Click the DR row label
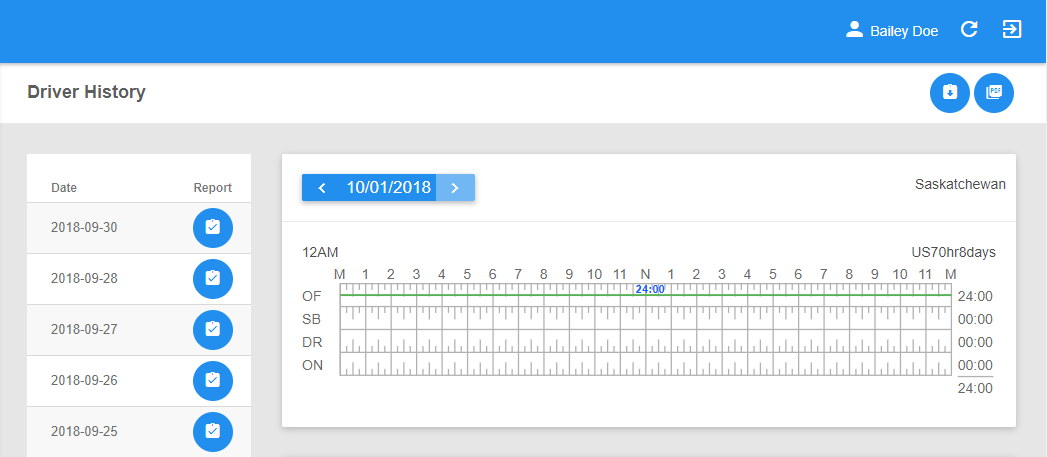 tap(312, 342)
